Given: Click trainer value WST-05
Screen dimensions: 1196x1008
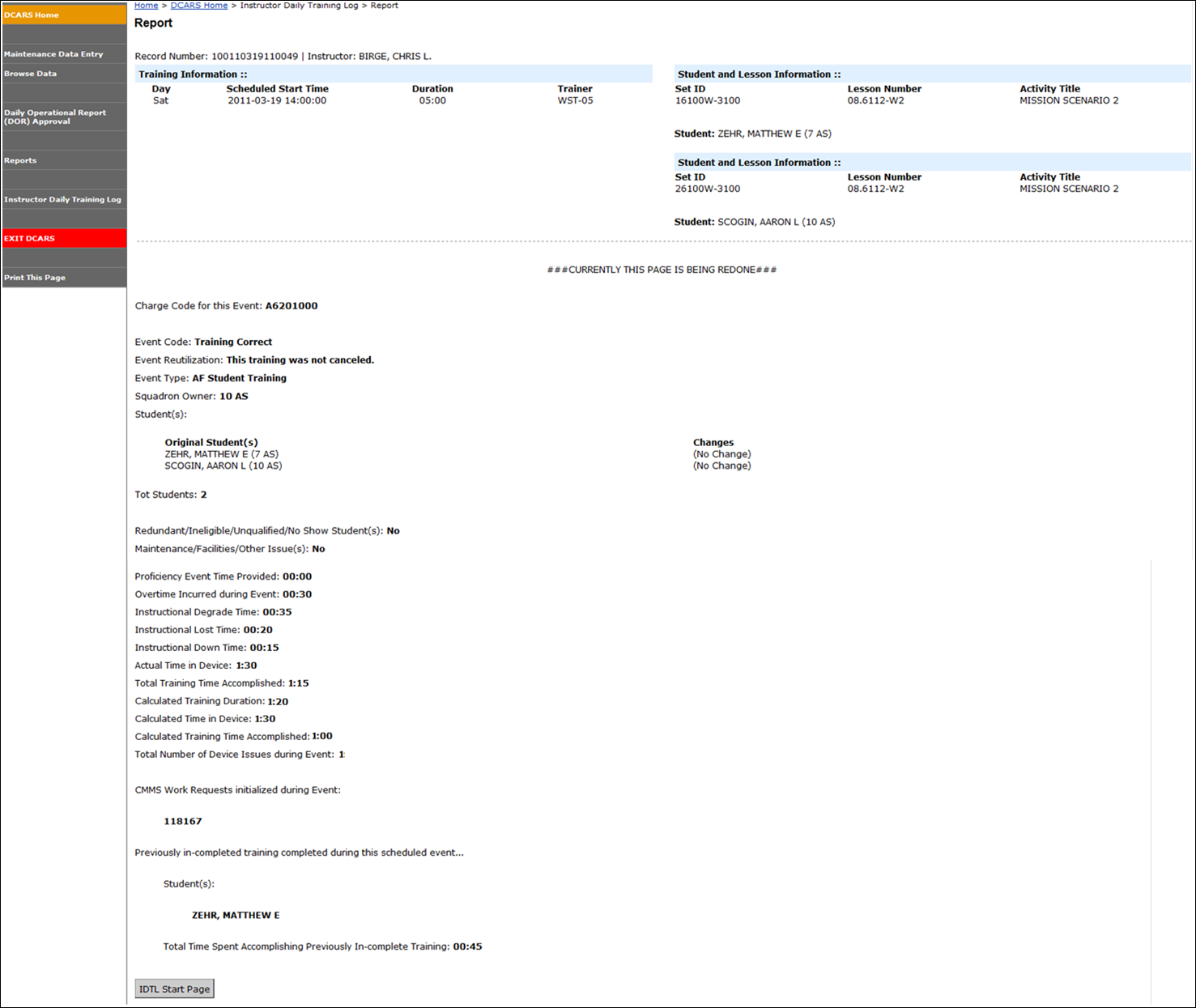Looking at the screenshot, I should (575, 100).
